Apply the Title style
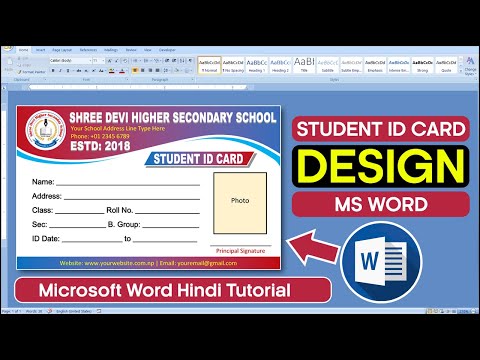Viewport: 480px width, 360px height. point(304,65)
